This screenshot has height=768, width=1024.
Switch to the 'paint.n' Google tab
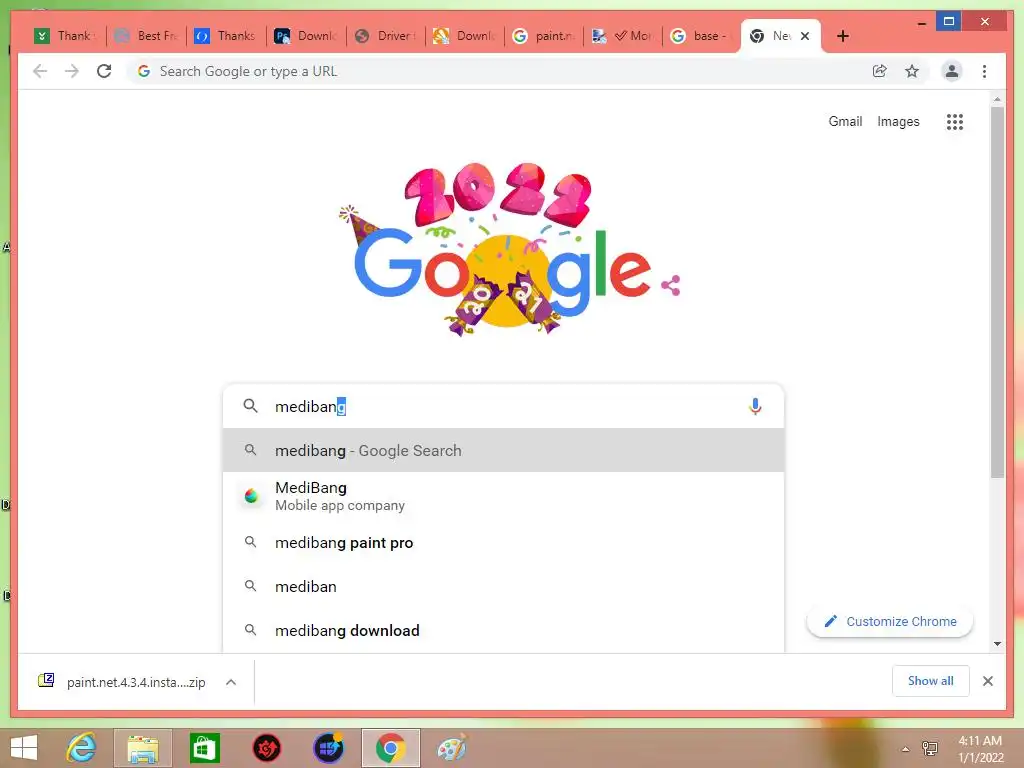tap(545, 36)
